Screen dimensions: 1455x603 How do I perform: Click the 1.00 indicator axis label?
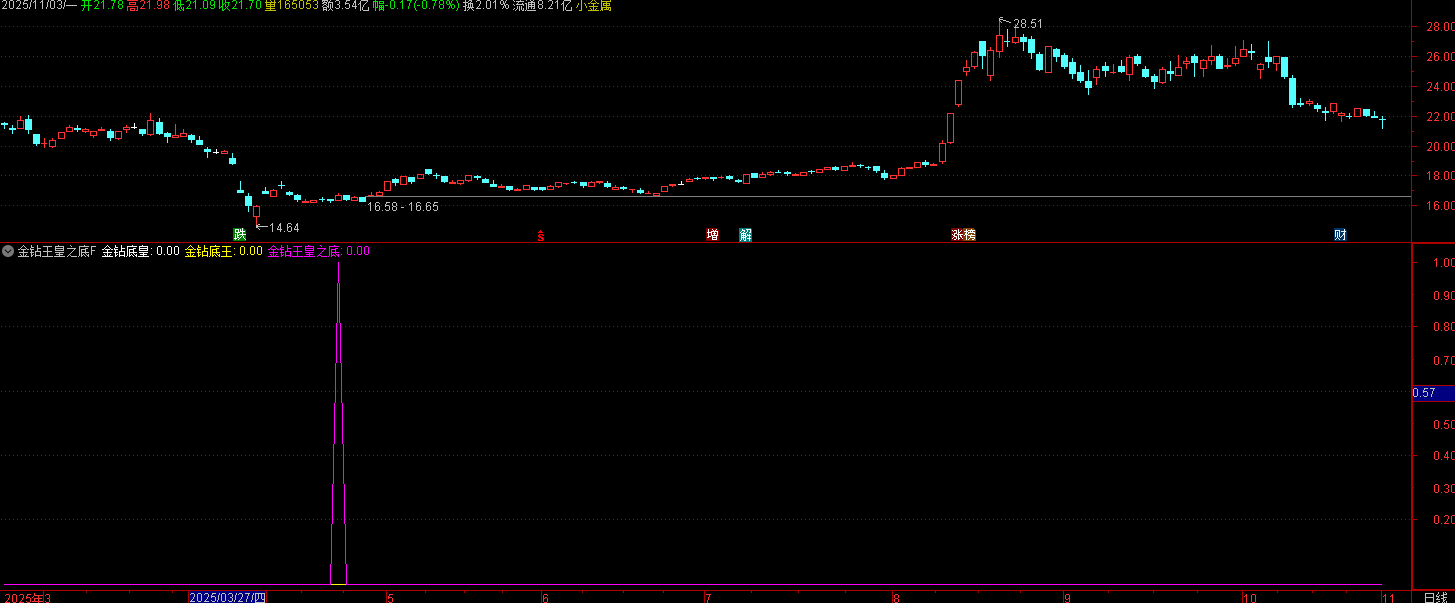coord(1442,263)
